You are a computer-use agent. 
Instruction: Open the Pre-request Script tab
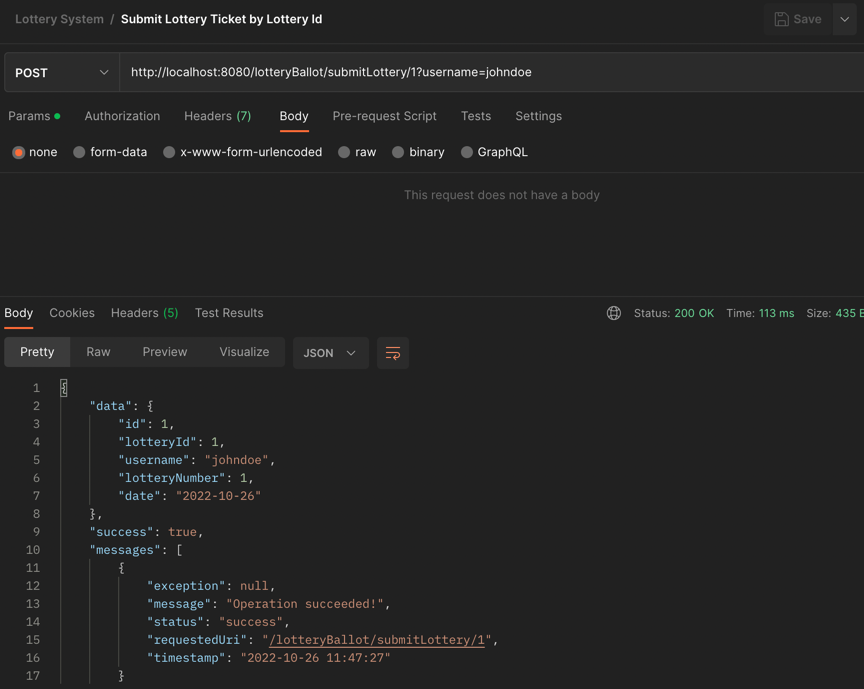384,116
